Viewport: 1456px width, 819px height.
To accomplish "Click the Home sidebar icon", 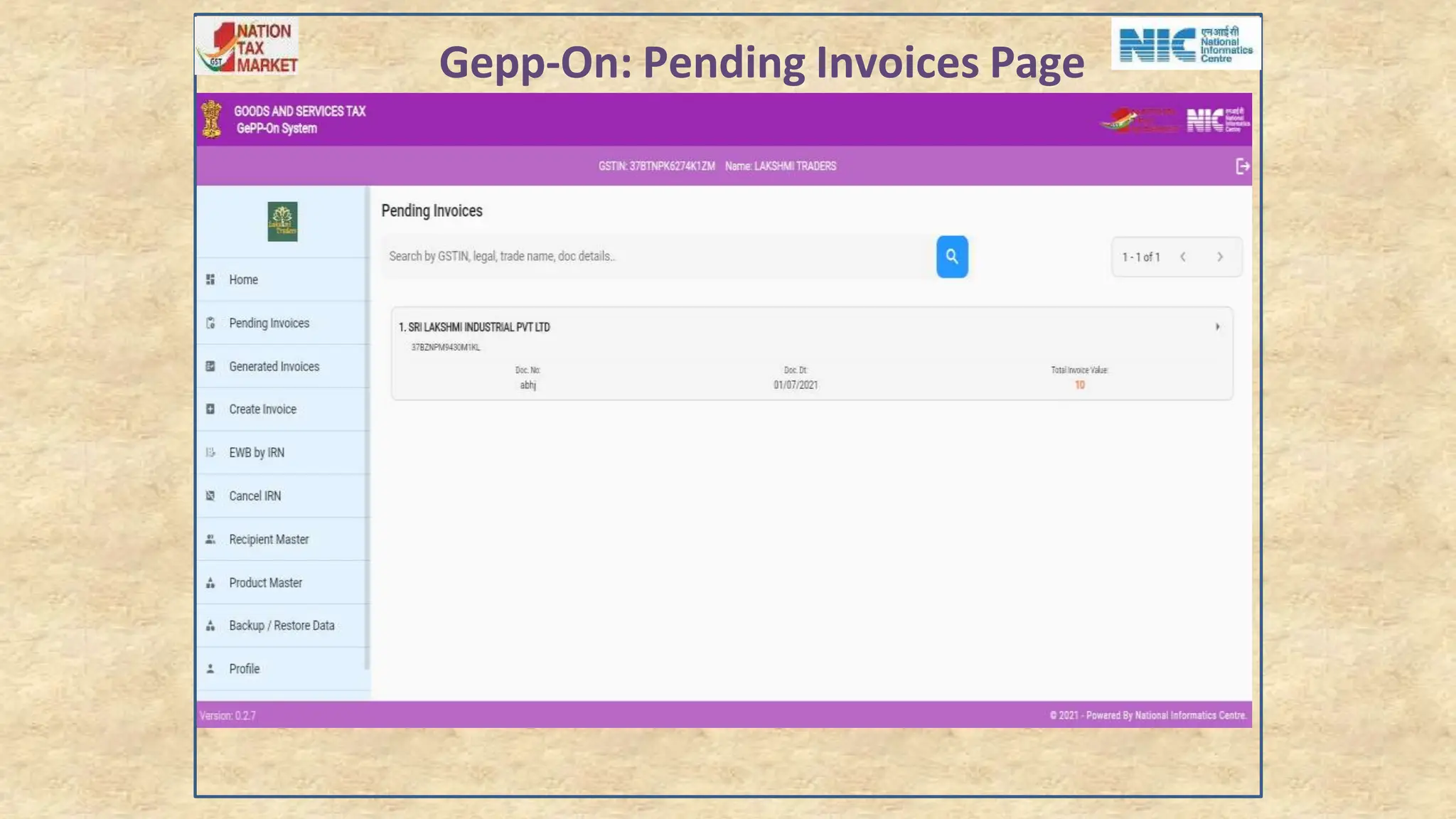I will coord(210,279).
